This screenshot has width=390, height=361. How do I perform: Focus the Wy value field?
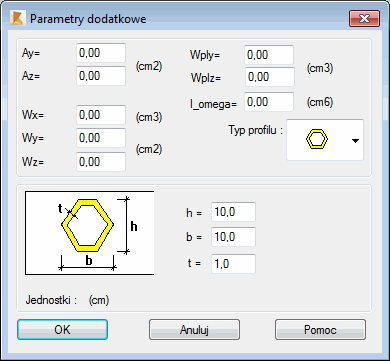tap(101, 138)
